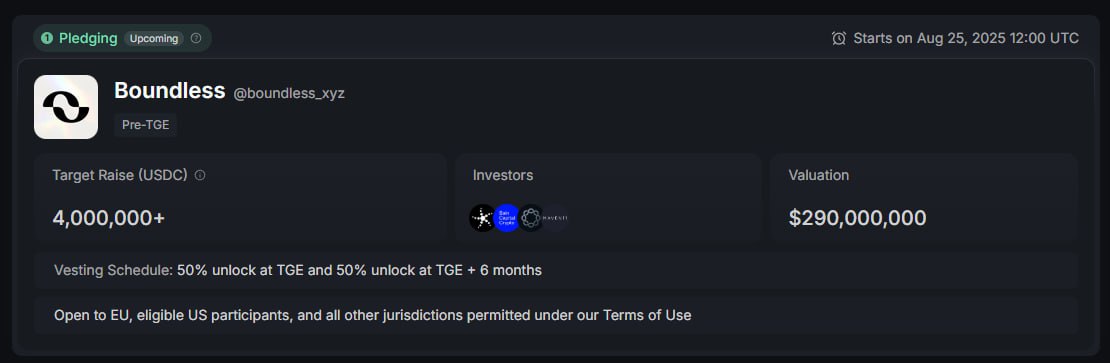Image resolution: width=1110 pixels, height=363 pixels.
Task: Click the Pre-TGE tag
Action: (145, 125)
